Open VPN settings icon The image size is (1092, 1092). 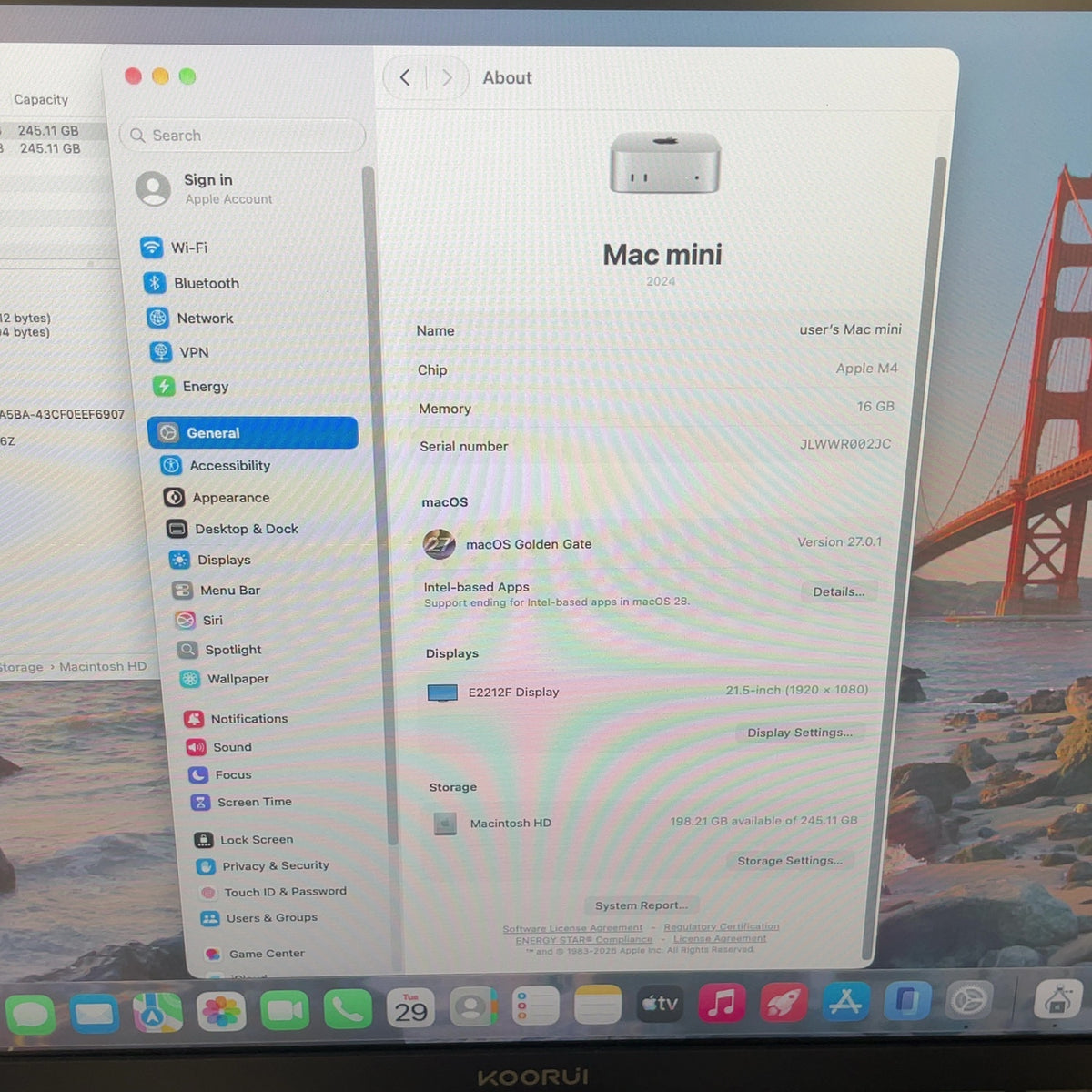click(161, 352)
